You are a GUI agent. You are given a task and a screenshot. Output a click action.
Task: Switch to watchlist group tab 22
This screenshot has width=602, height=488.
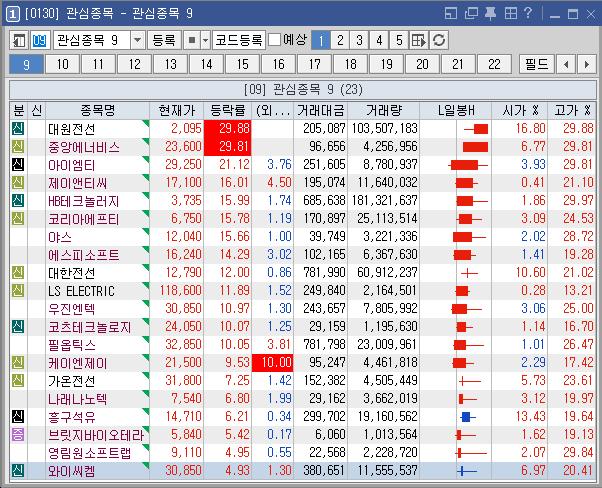[x=494, y=64]
